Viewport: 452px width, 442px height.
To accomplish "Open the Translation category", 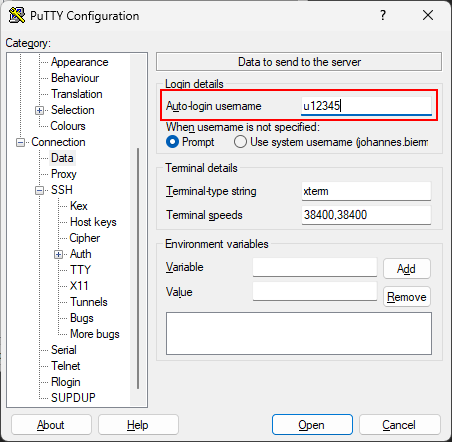I will tap(77, 94).
